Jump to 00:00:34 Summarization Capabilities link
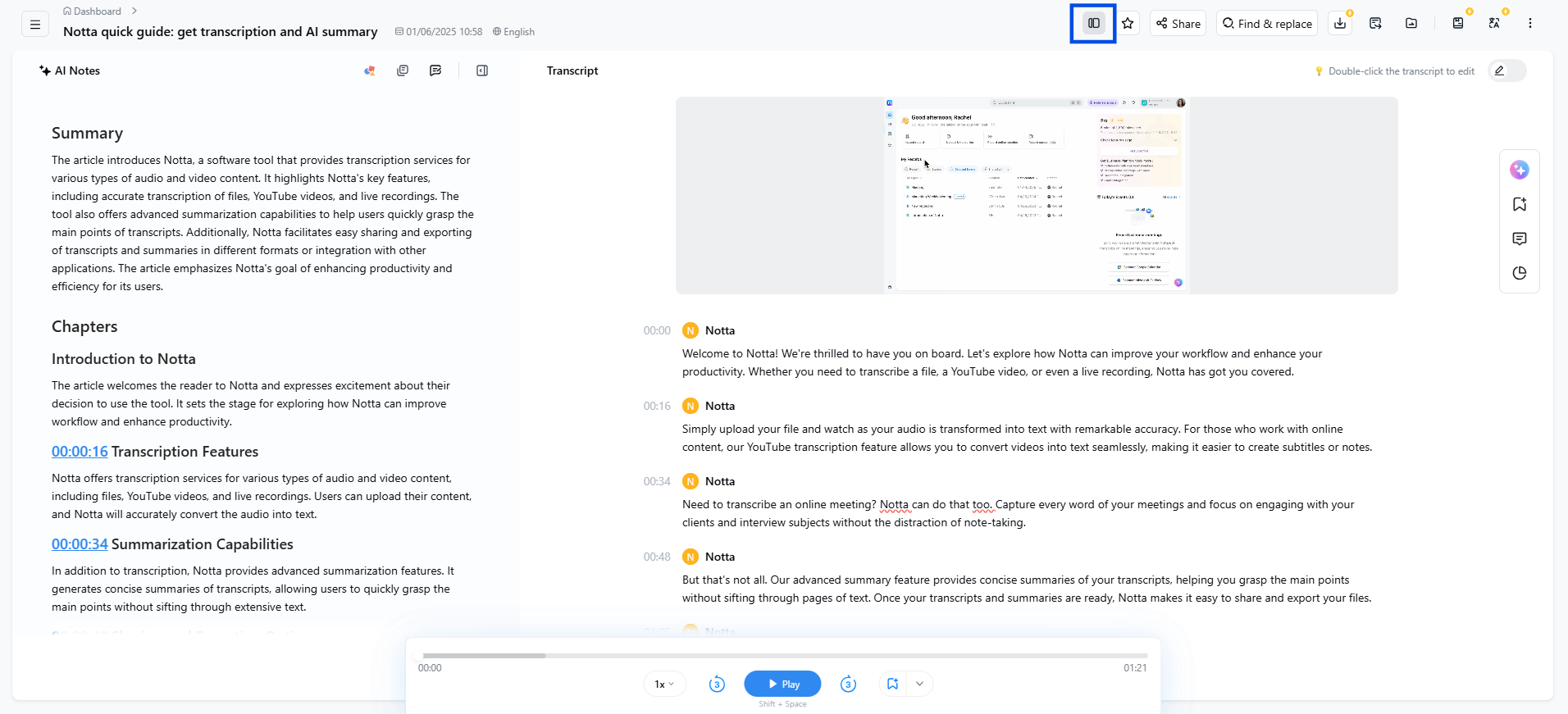Image resolution: width=1568 pixels, height=714 pixels. coord(80,544)
